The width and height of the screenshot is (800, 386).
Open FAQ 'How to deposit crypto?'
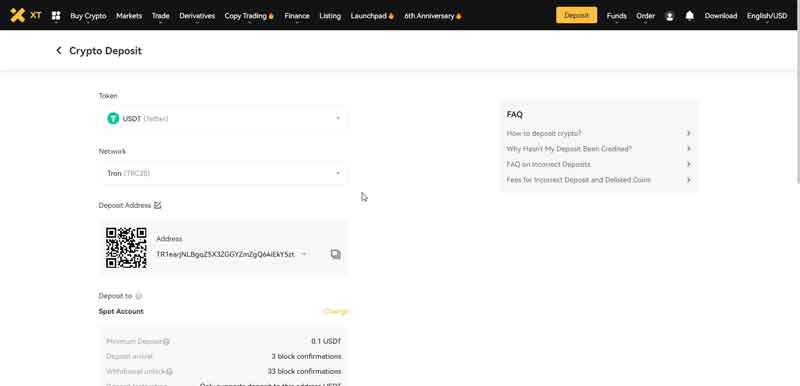tap(544, 133)
